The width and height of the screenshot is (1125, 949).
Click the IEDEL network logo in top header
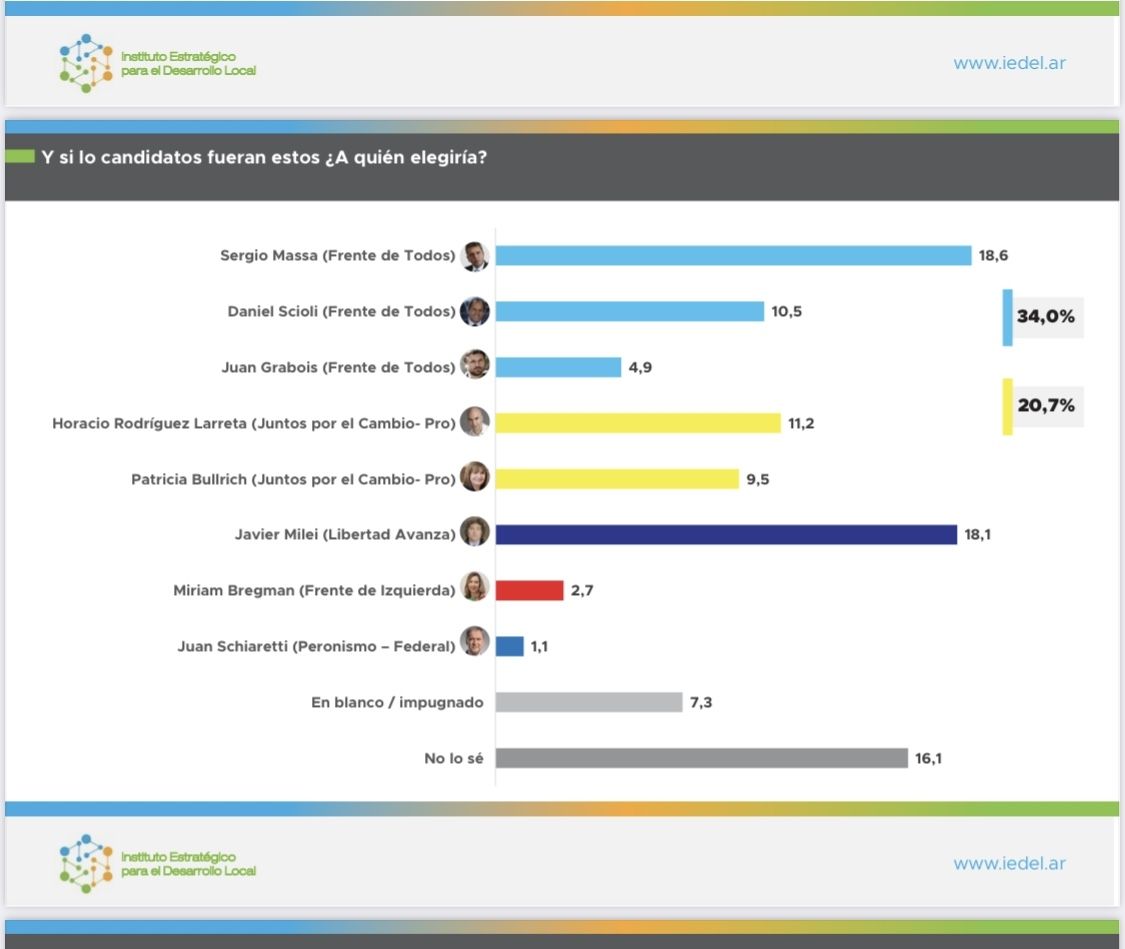[85, 63]
